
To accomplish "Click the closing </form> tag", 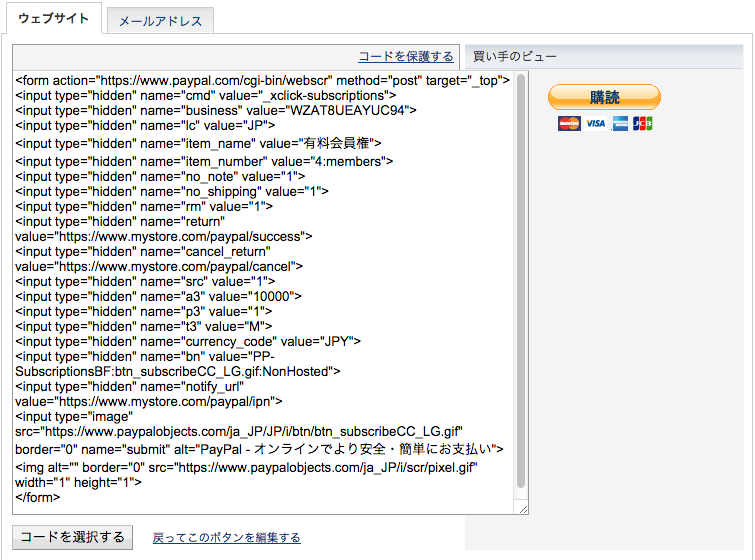I will click(38, 497).
